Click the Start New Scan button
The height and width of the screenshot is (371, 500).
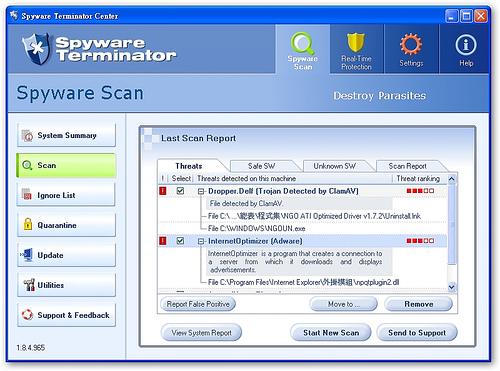[x=331, y=333]
